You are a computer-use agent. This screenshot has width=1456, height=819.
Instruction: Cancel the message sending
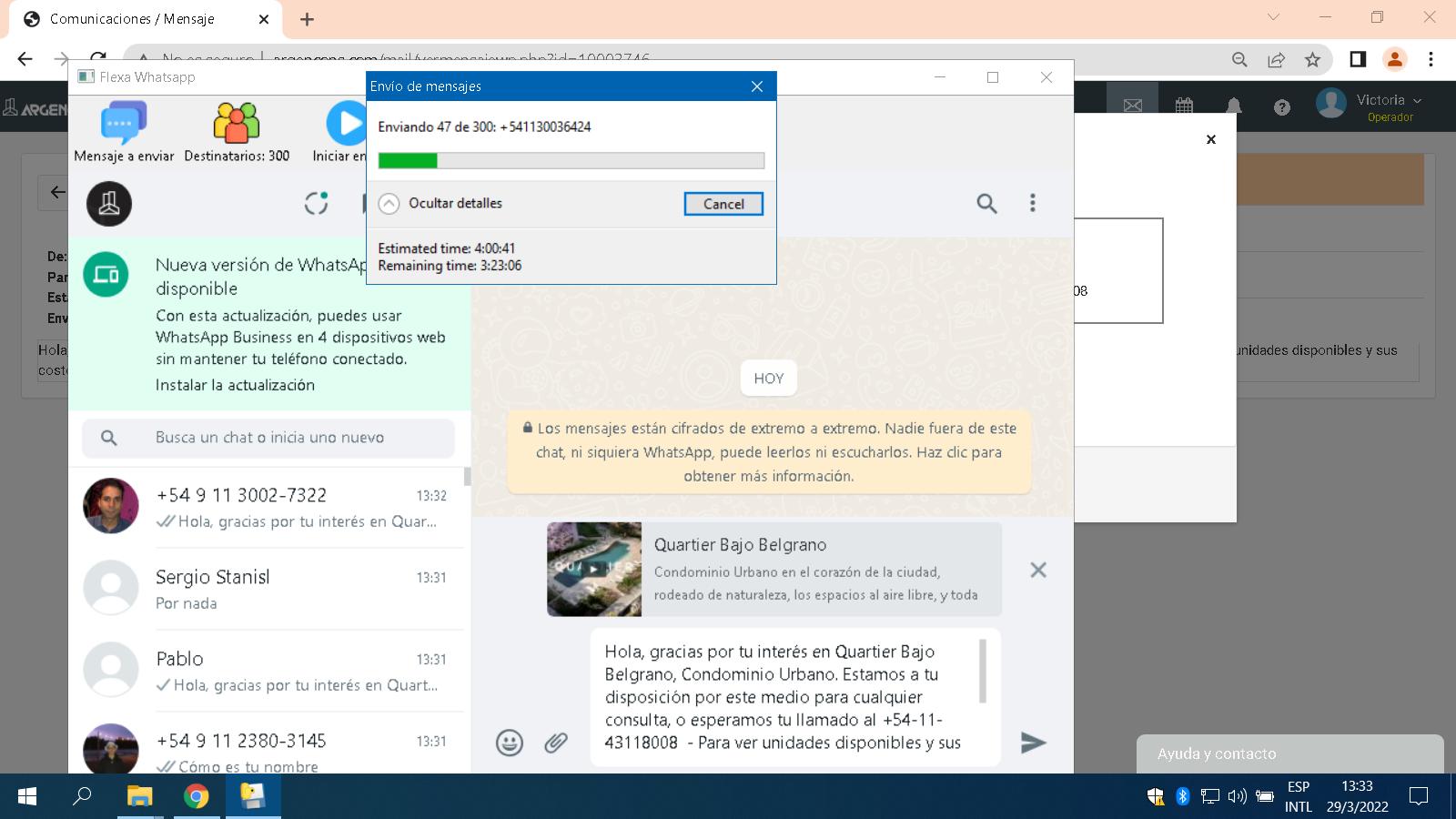723,204
